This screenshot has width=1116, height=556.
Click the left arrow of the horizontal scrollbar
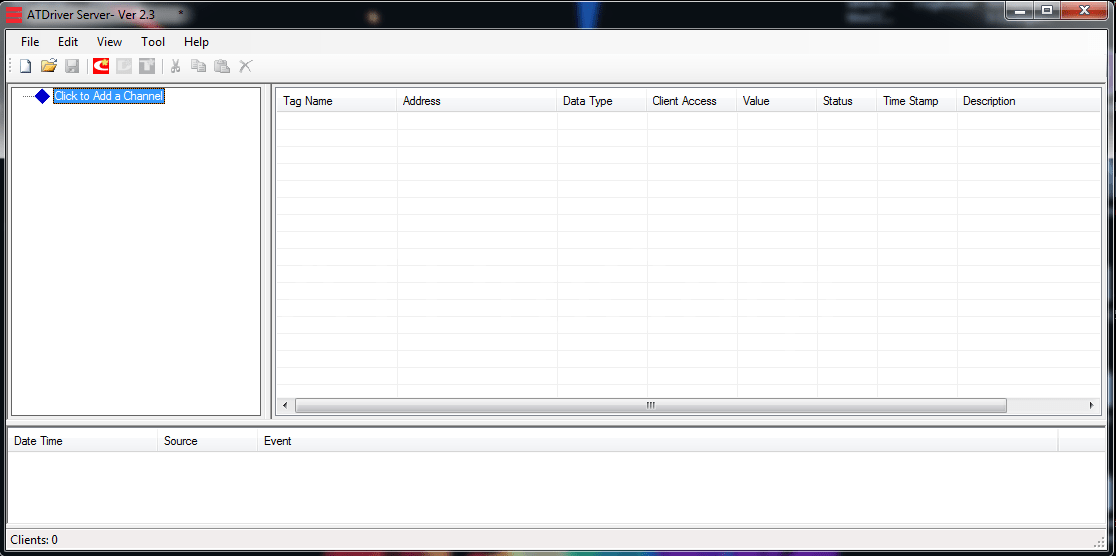(285, 405)
